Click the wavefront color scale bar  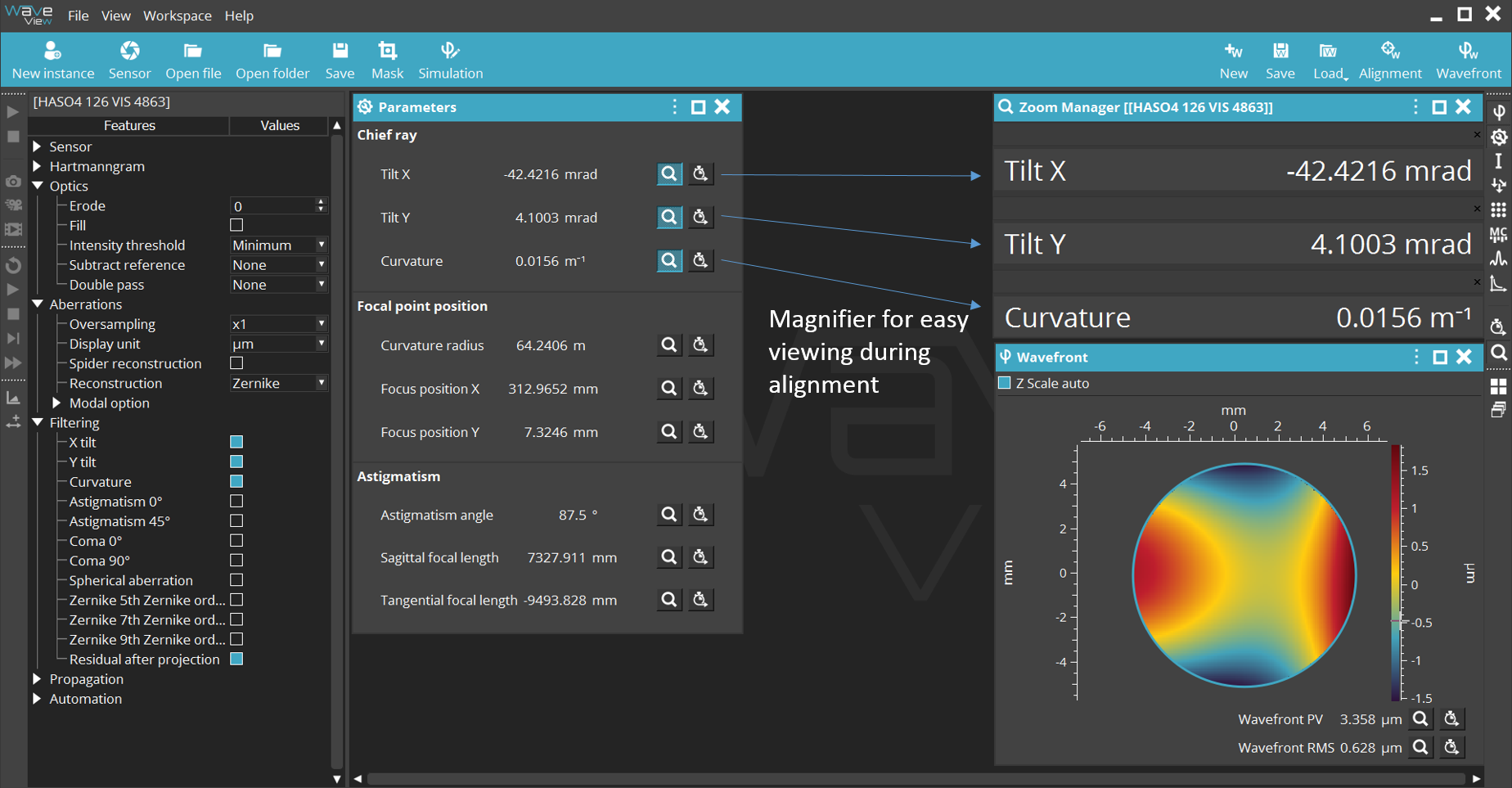pyautogui.click(x=1396, y=573)
